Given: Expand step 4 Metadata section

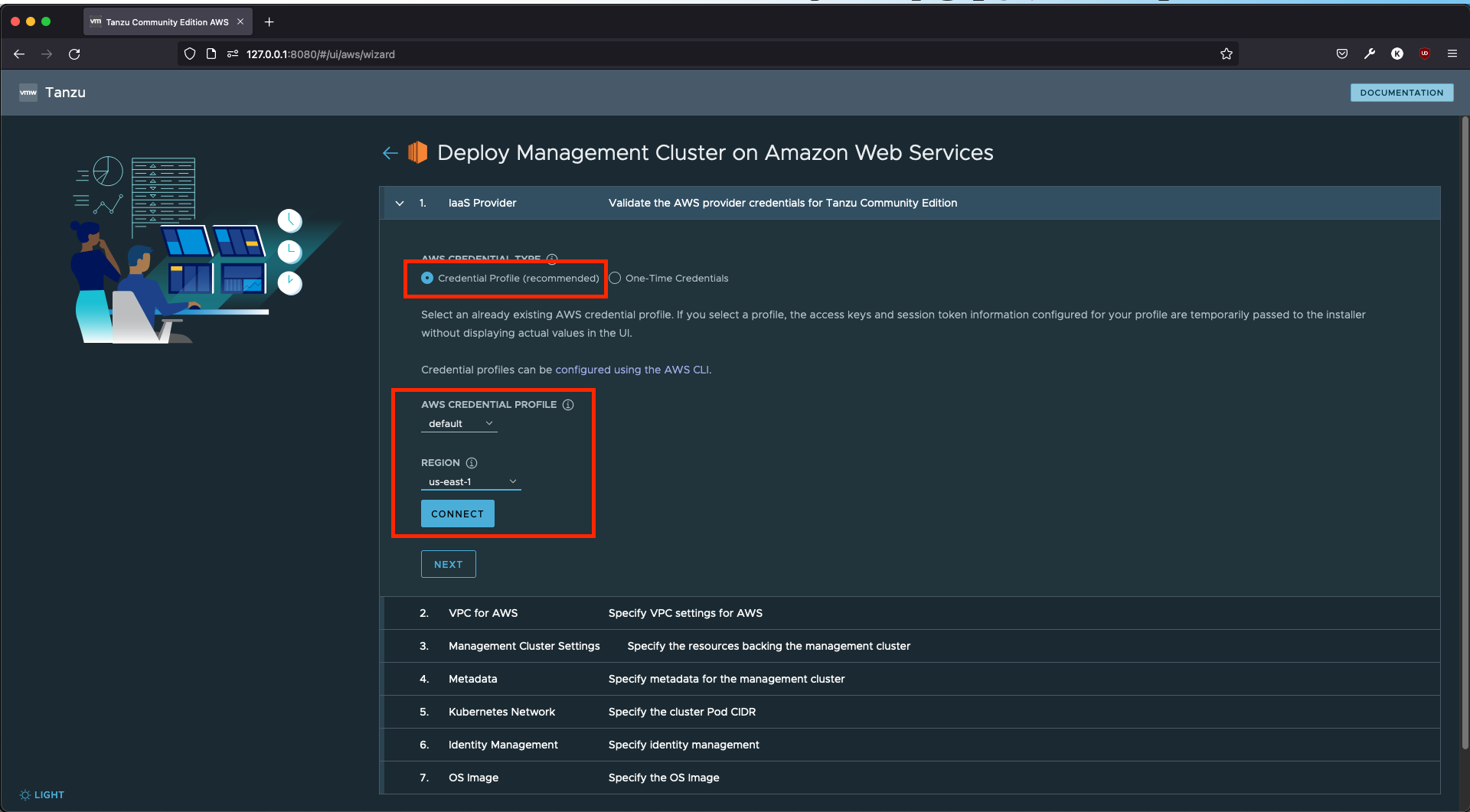Looking at the screenshot, I should (x=910, y=679).
